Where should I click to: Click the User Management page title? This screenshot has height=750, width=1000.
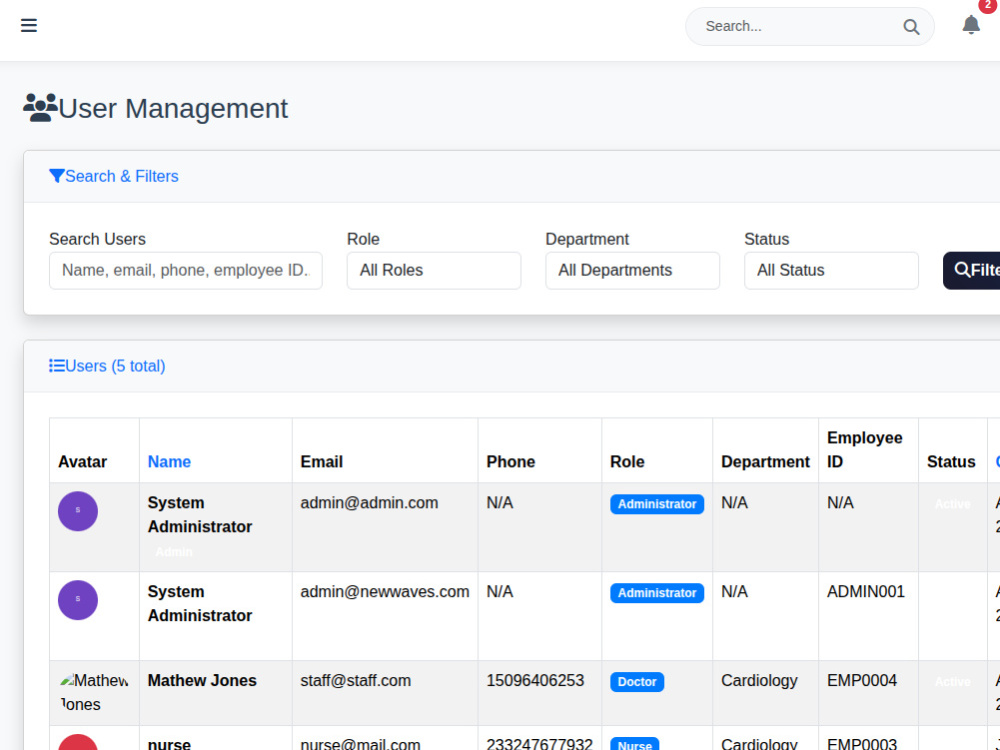pyautogui.click(x=173, y=108)
